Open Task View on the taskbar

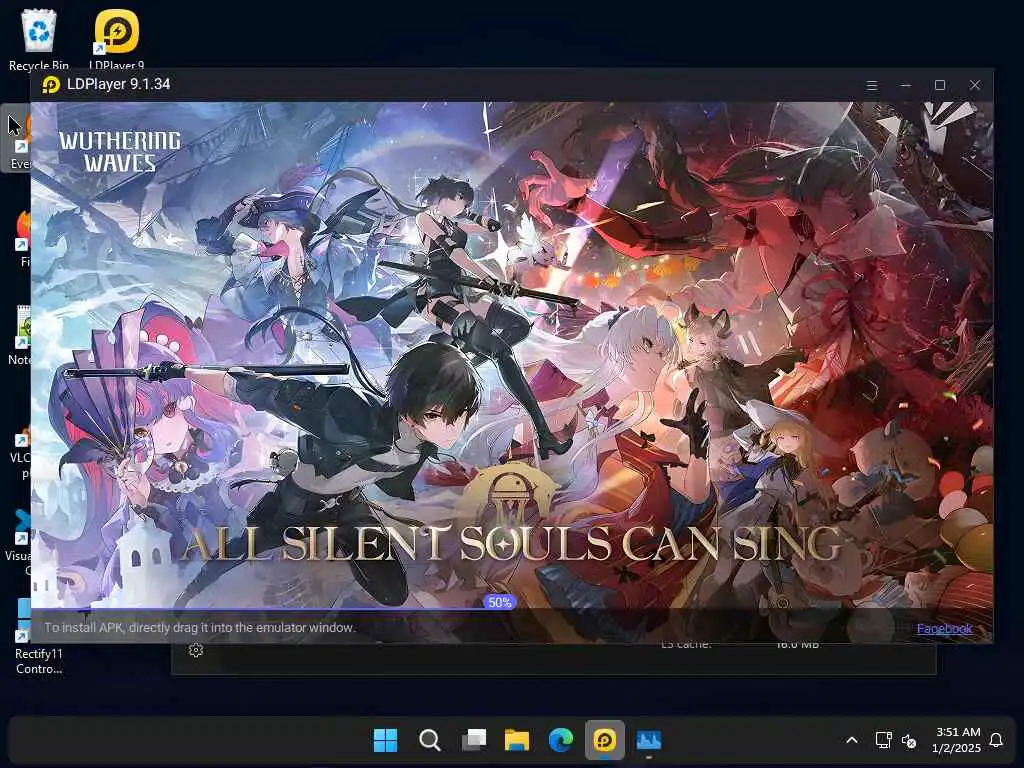click(x=473, y=740)
